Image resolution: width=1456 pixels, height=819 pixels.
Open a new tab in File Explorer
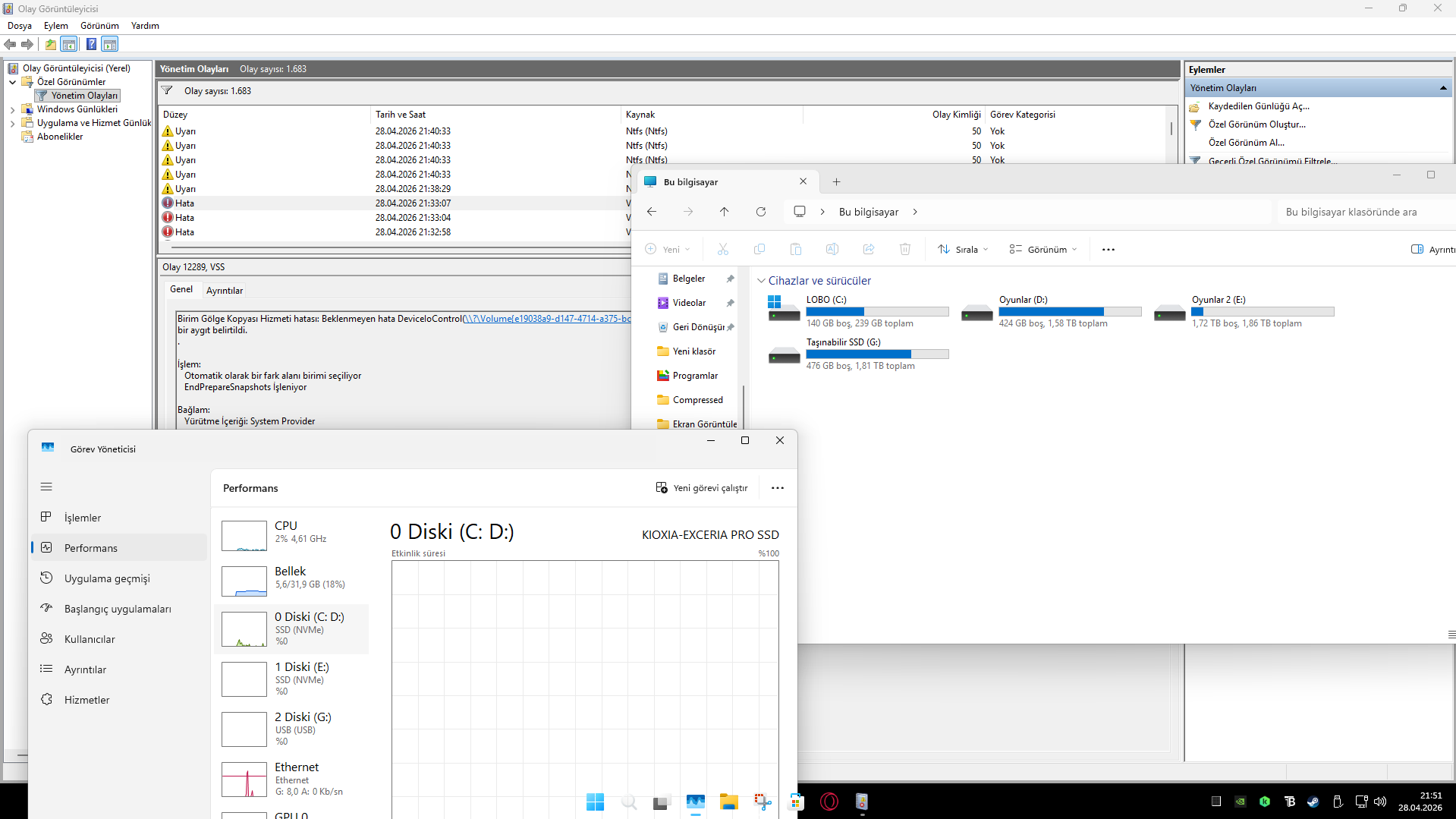click(836, 181)
